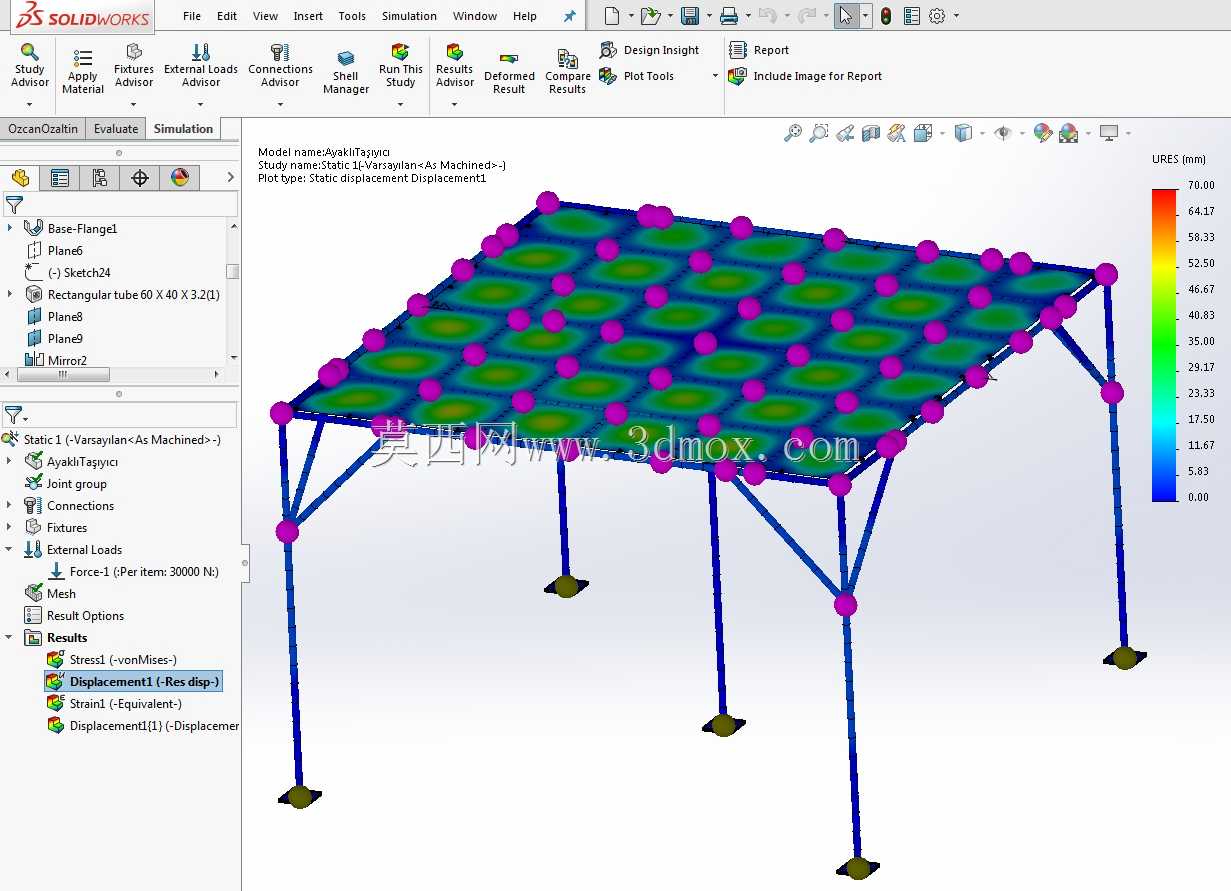The height and width of the screenshot is (891, 1231).
Task: Select the Deformed Result tool
Action: 509,73
